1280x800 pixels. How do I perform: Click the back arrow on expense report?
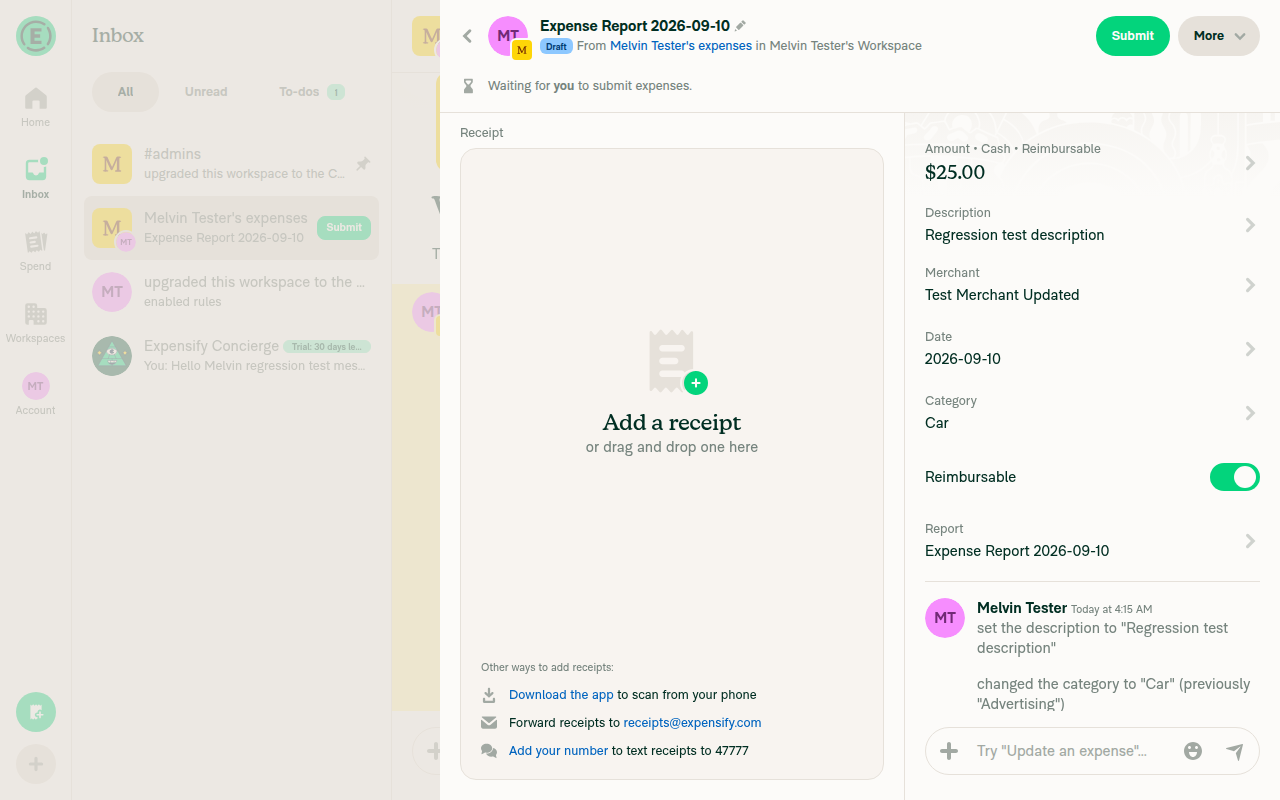467,36
